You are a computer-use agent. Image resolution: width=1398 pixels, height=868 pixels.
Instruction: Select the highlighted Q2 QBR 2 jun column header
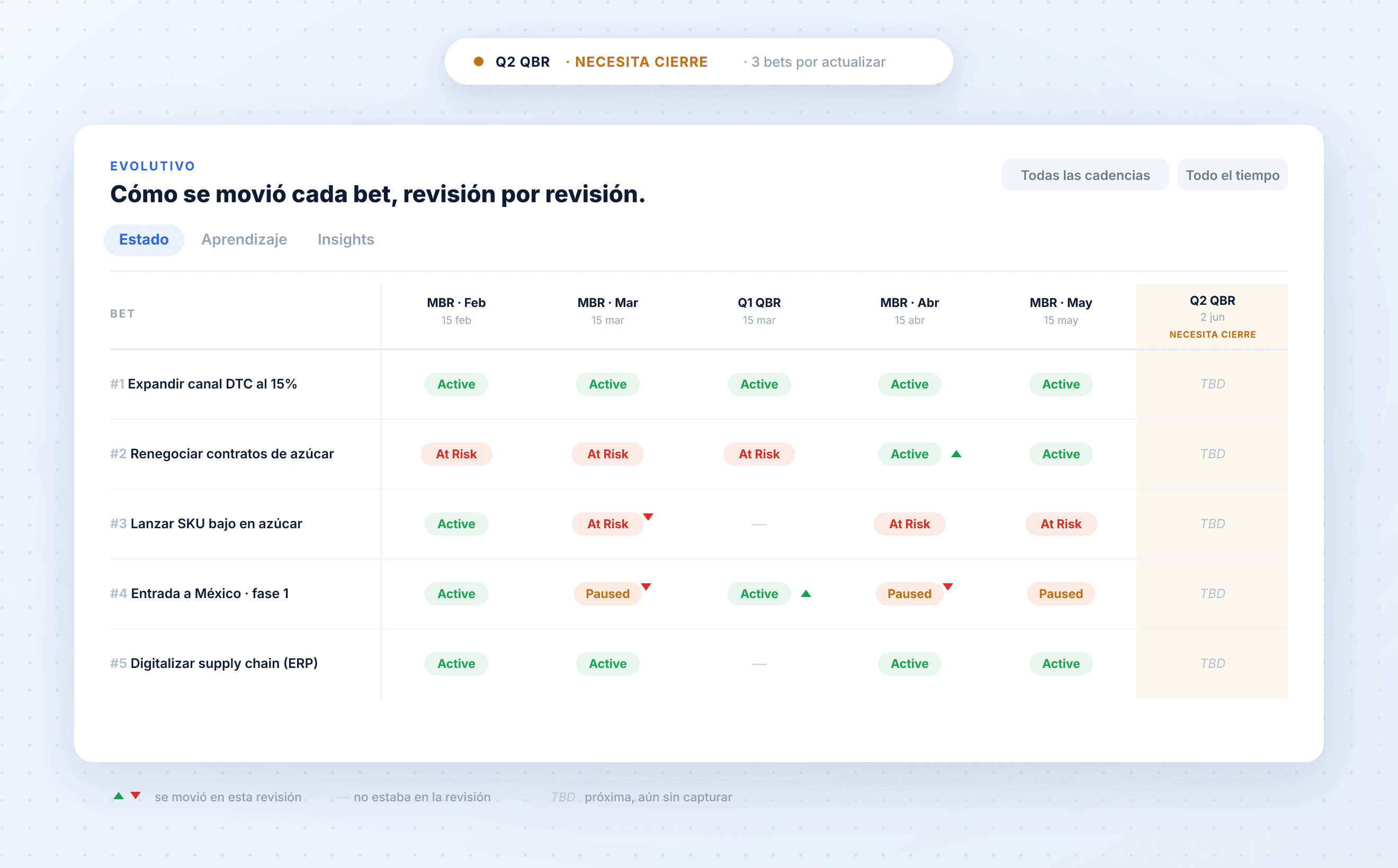1213,317
